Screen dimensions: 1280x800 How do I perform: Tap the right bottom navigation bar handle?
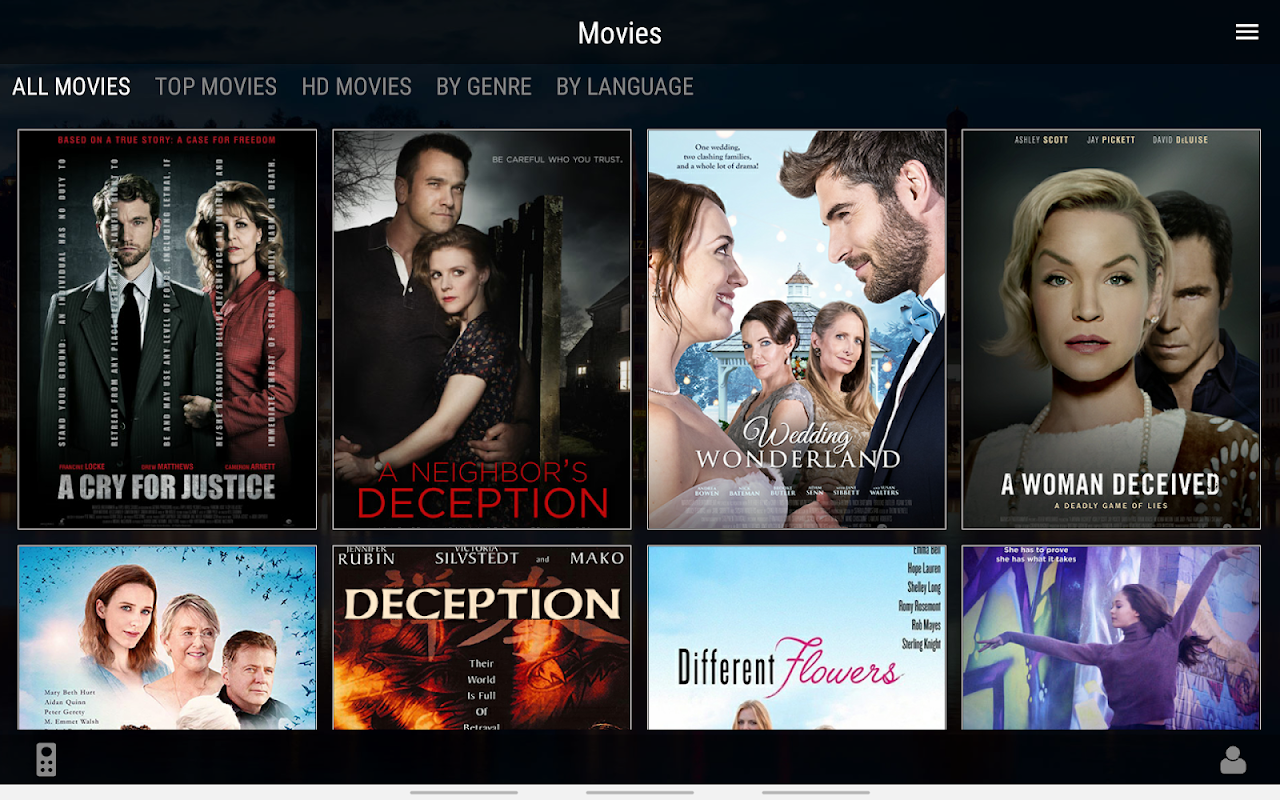point(816,792)
